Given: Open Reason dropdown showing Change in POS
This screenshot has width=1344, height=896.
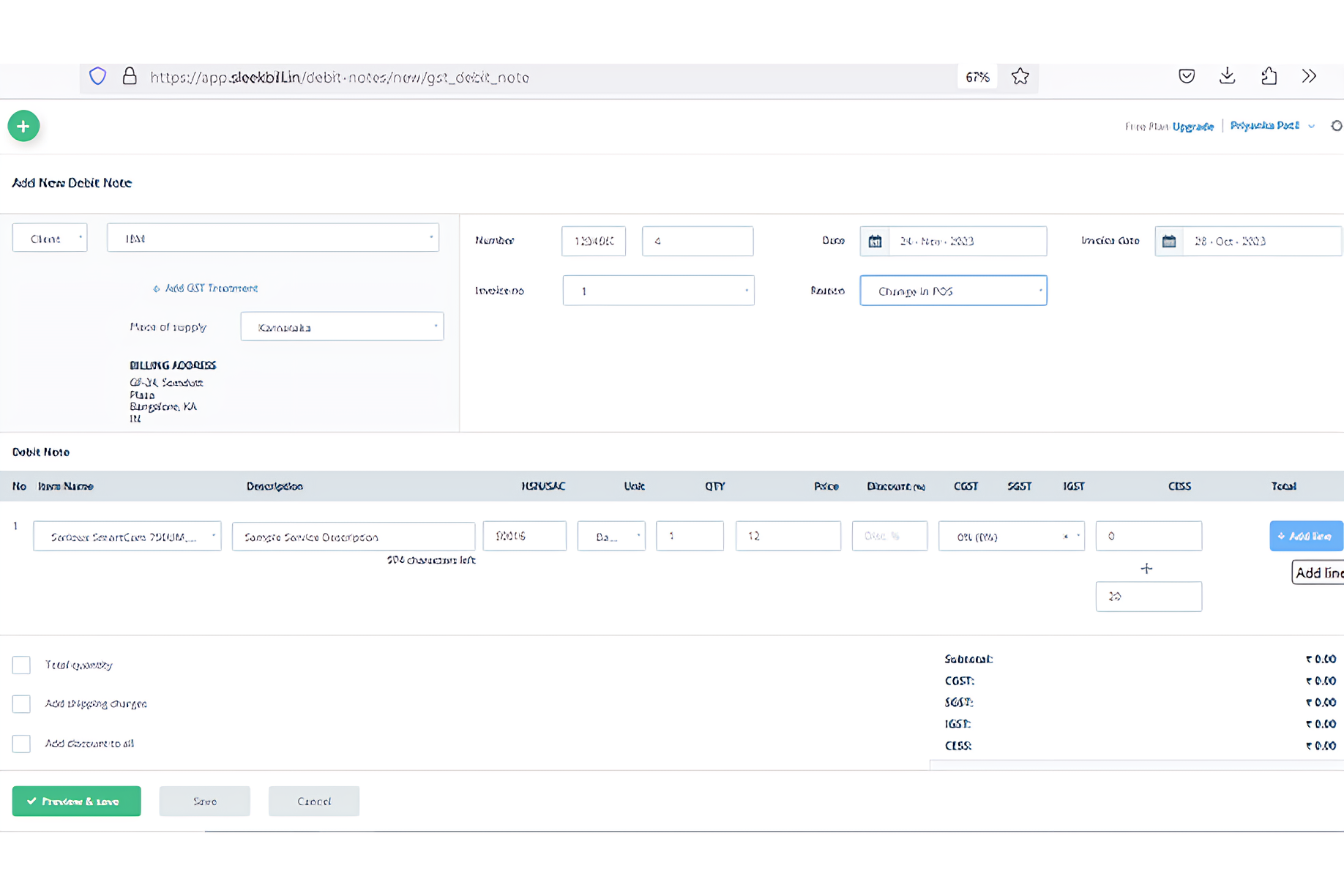Looking at the screenshot, I should coord(953,291).
